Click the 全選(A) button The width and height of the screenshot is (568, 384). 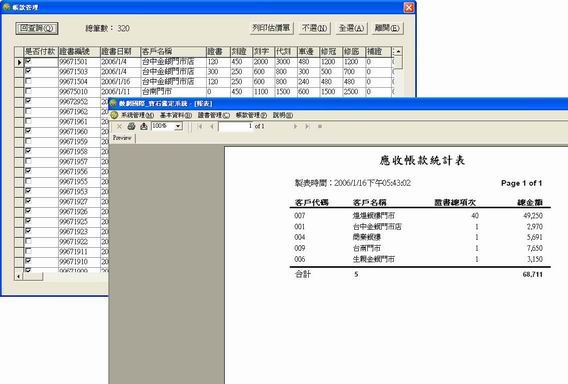351,28
